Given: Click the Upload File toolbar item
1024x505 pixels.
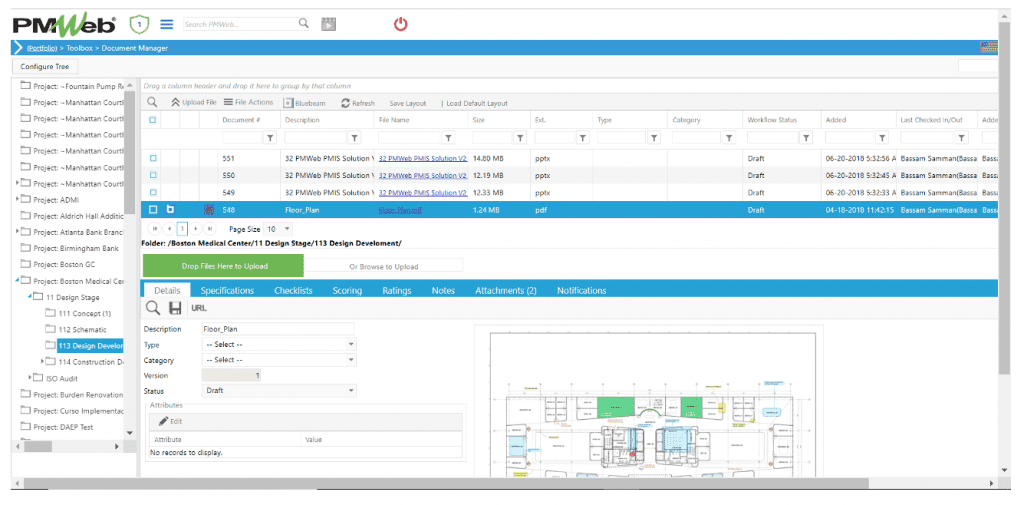Looking at the screenshot, I should coord(194,103).
